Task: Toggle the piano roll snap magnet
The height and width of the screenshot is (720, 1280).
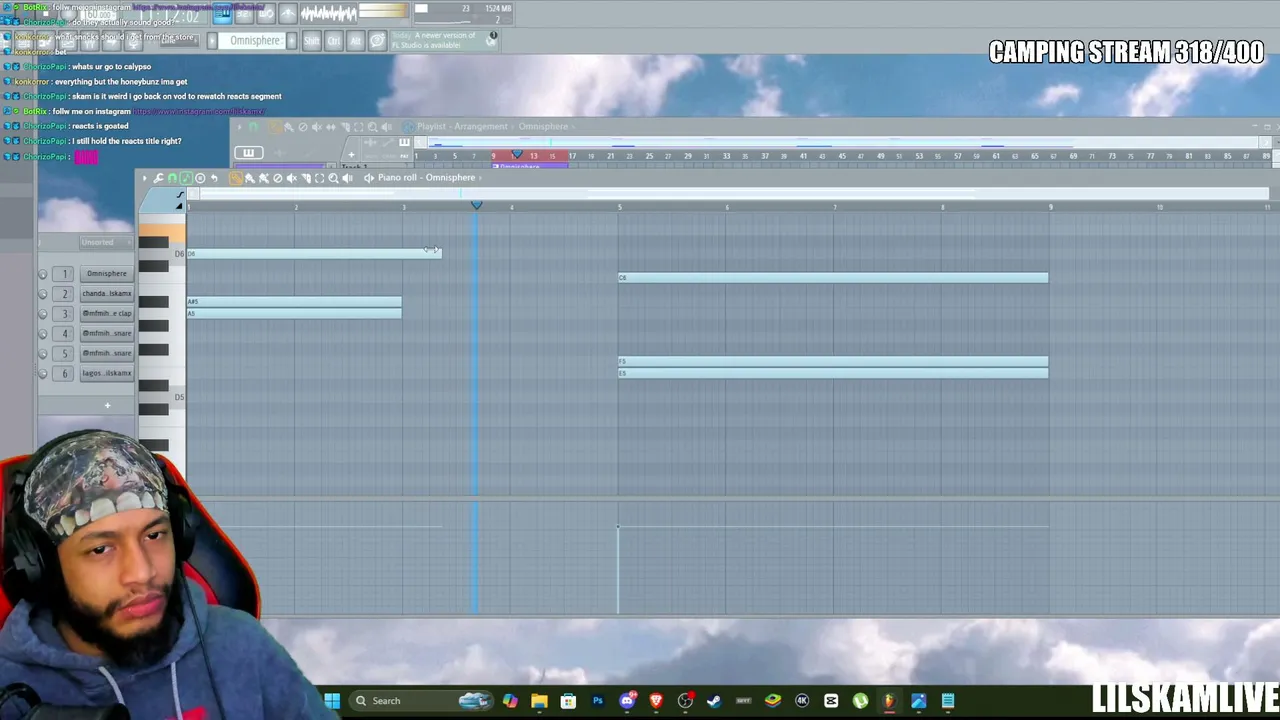Action: tap(172, 178)
